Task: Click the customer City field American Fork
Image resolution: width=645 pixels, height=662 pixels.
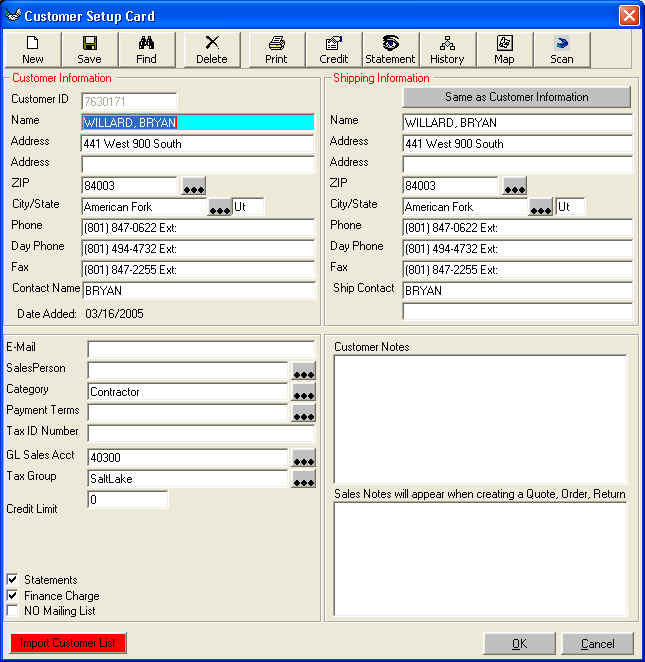Action: pos(144,207)
